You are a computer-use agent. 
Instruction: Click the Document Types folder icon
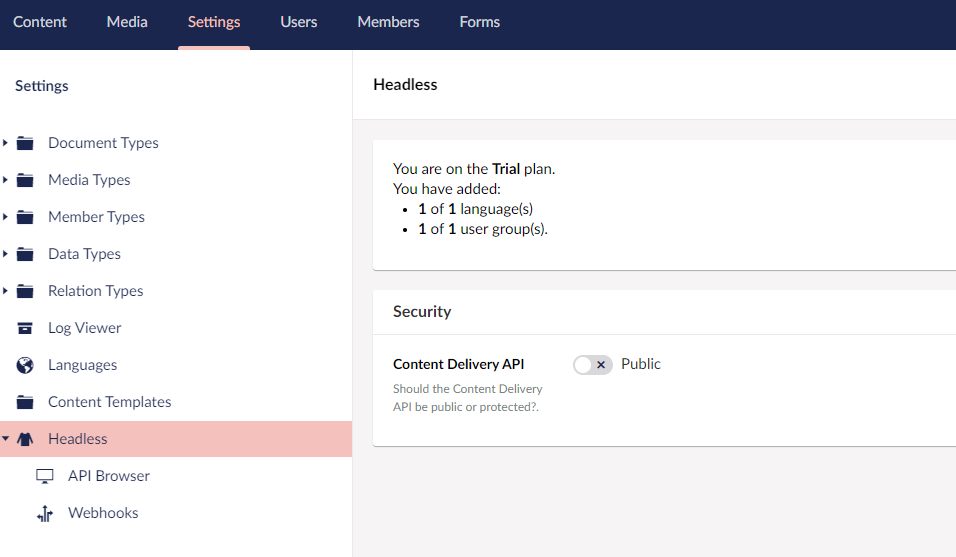(25, 143)
